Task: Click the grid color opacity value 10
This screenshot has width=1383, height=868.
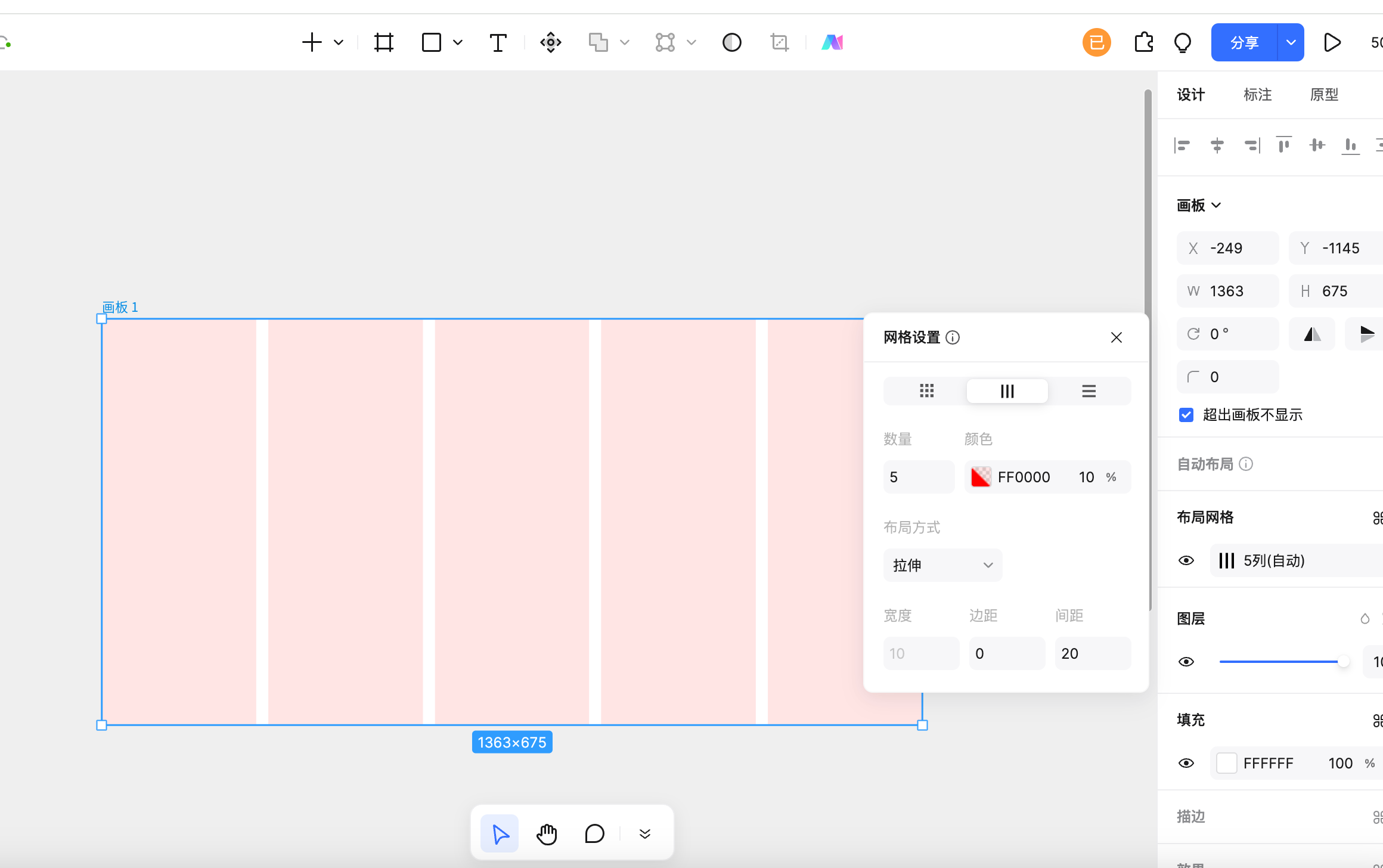Action: point(1086,477)
